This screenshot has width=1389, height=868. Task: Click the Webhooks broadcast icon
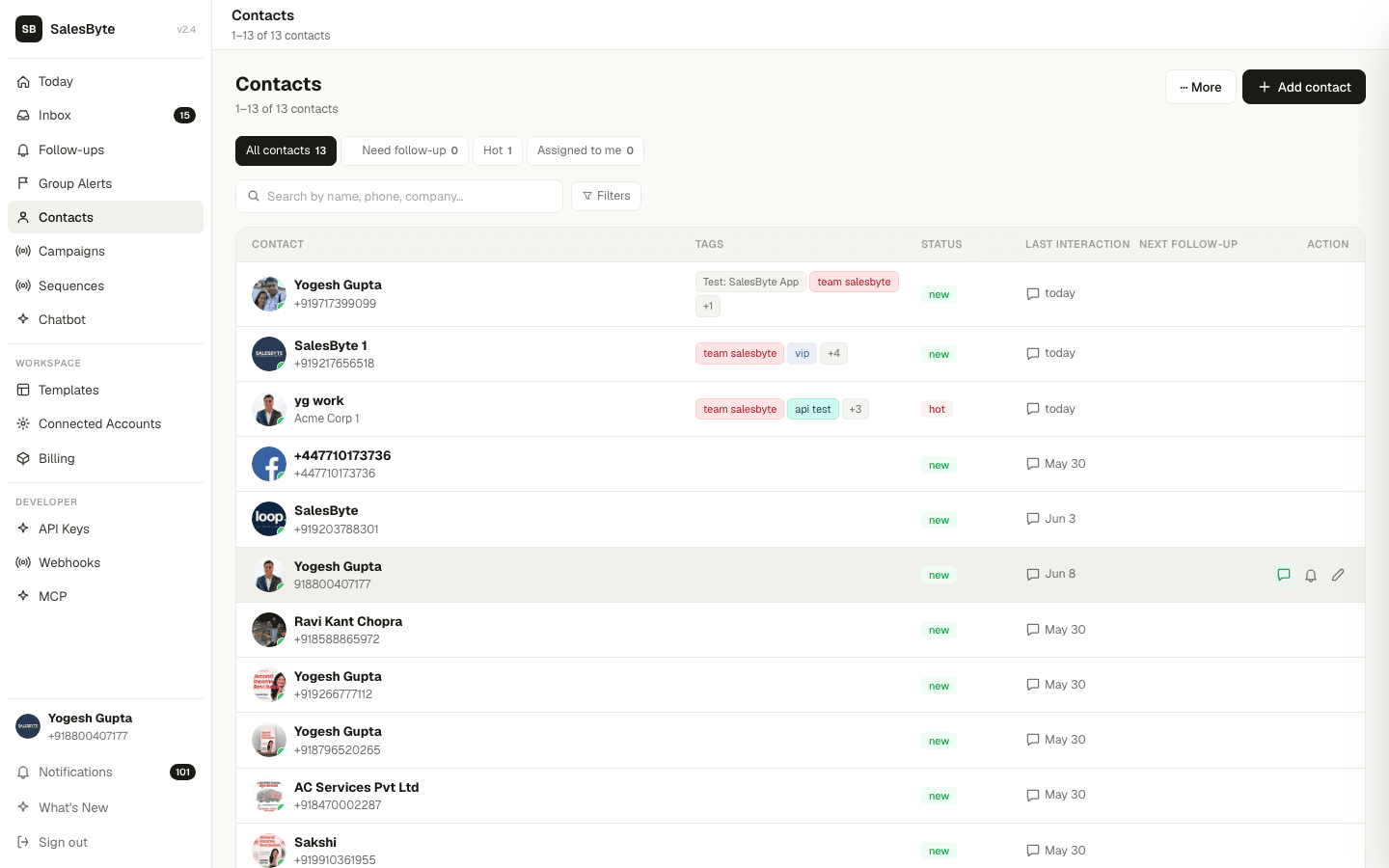[x=23, y=562]
